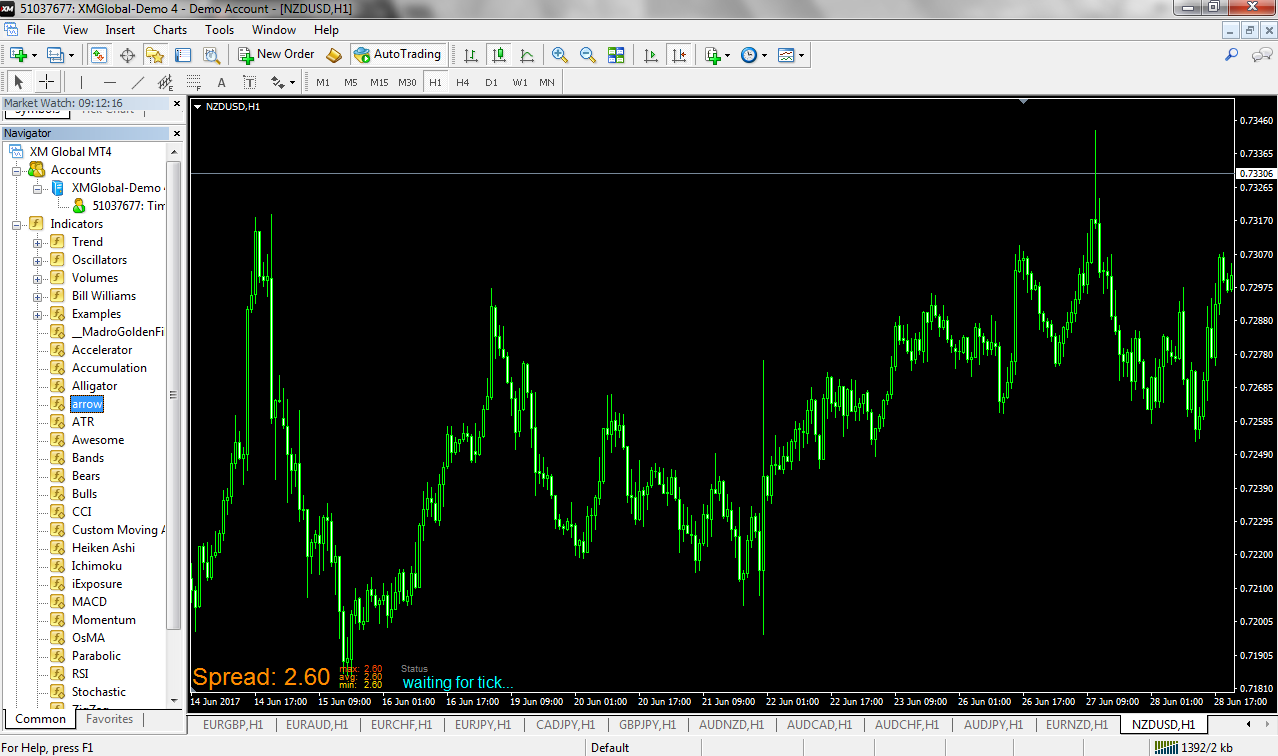The width and height of the screenshot is (1278, 756).
Task: Open the Templates icon
Action: pos(786,55)
